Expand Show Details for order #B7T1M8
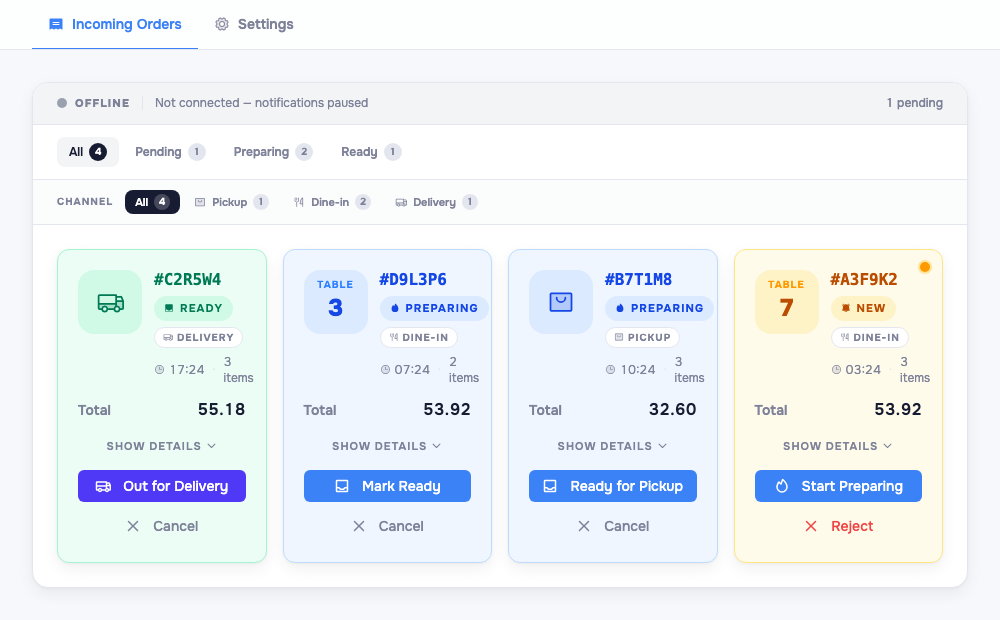The width and height of the screenshot is (1000, 620). click(612, 446)
